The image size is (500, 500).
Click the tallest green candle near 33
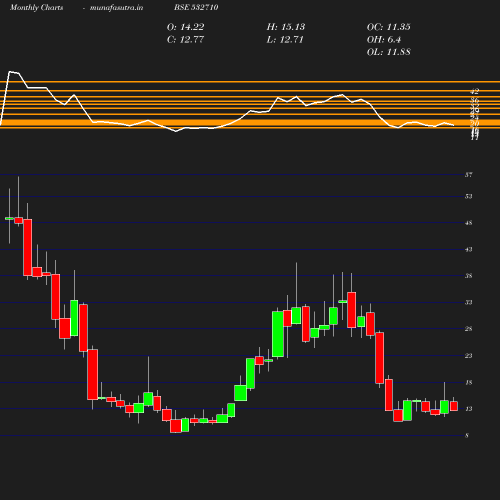pyautogui.click(x=278, y=334)
